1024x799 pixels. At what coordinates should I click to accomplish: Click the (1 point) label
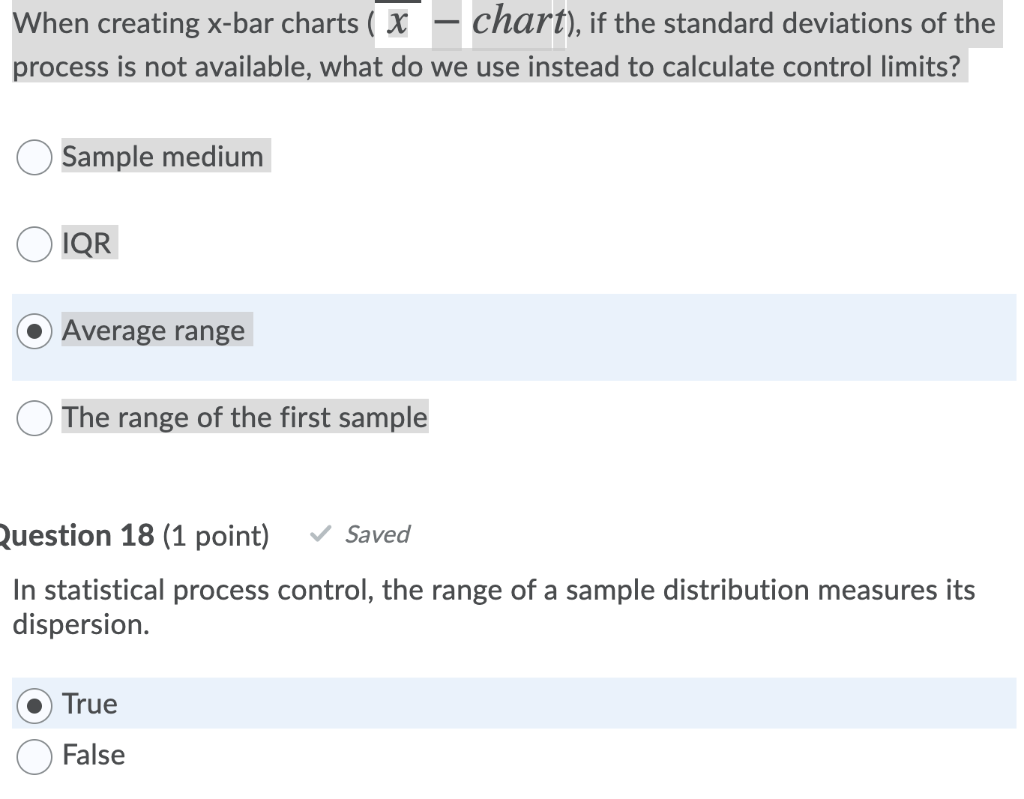(216, 535)
